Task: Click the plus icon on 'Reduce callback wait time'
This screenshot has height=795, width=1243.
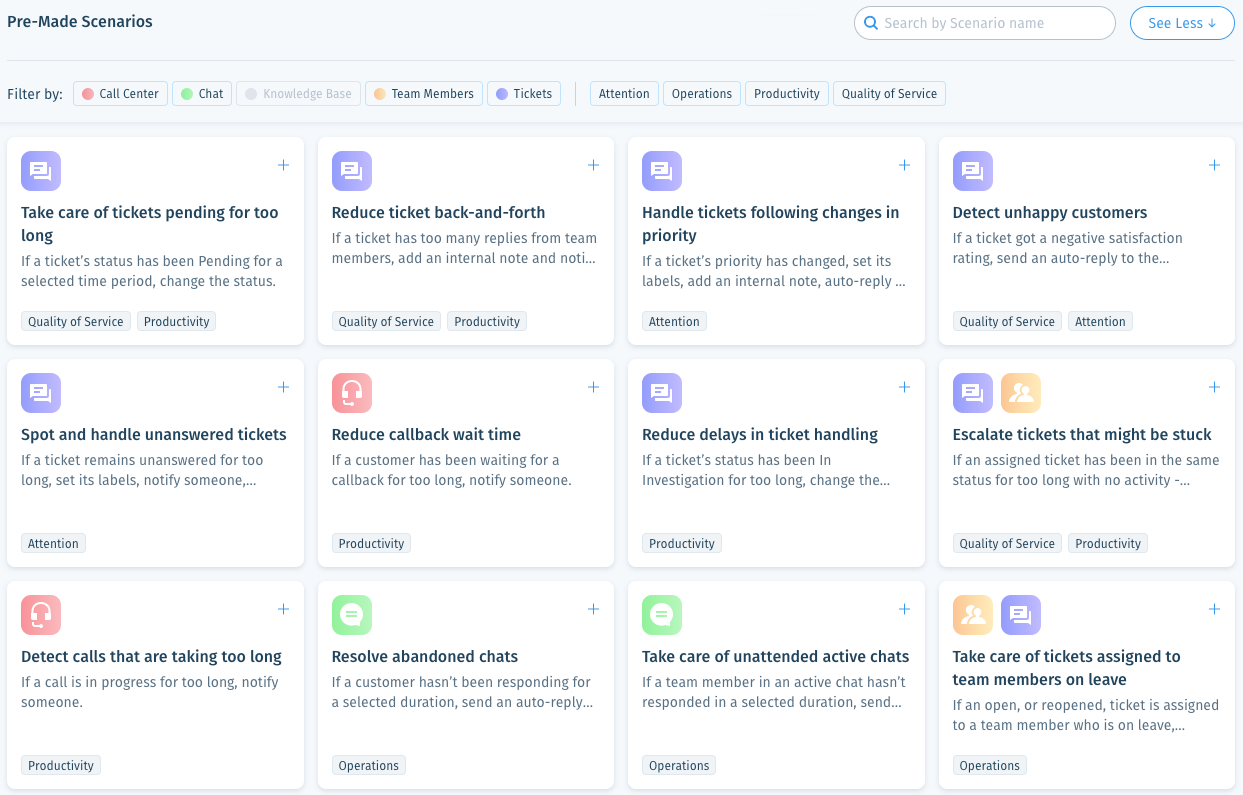Action: pyautogui.click(x=593, y=387)
